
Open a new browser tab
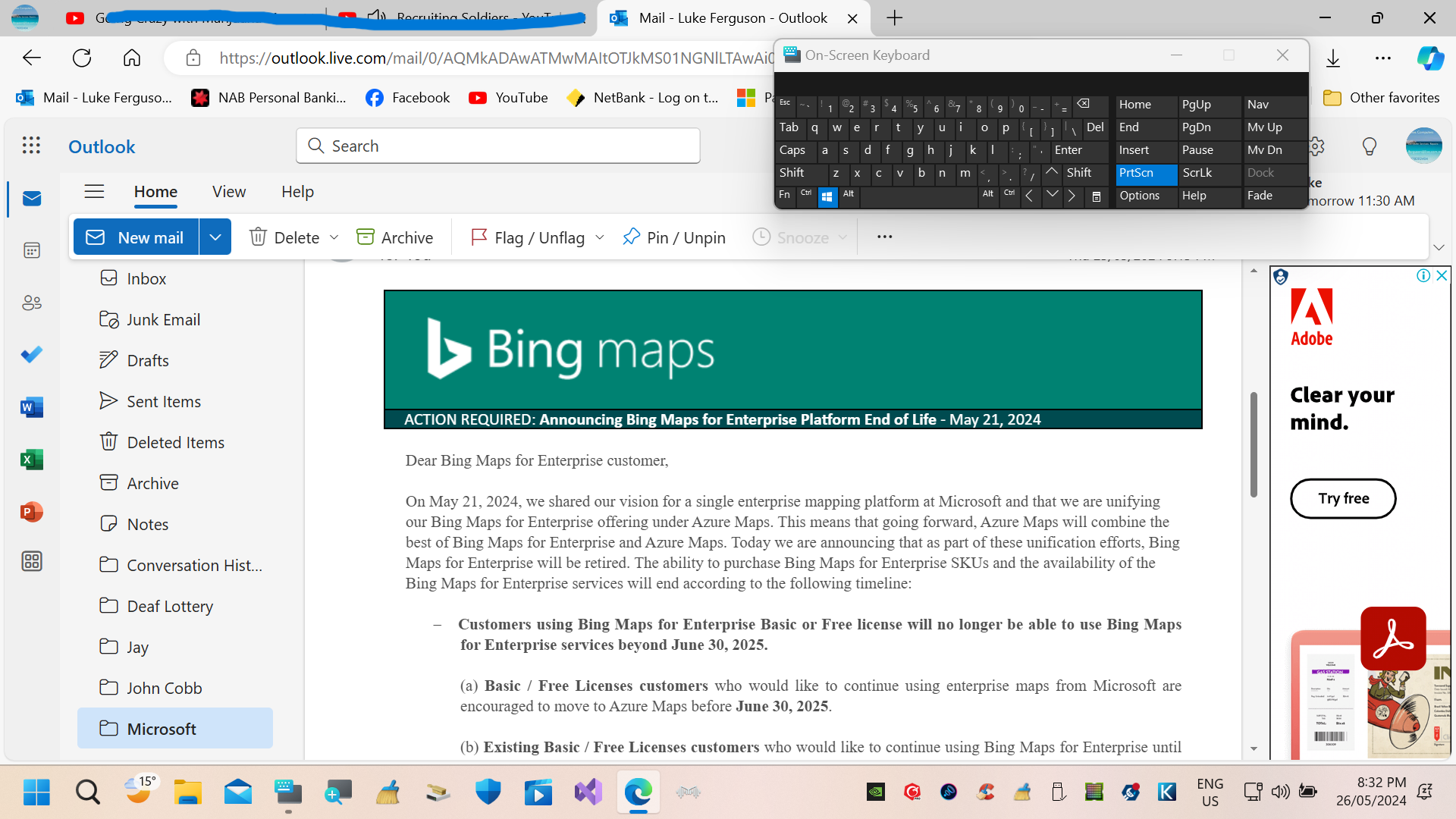895,18
